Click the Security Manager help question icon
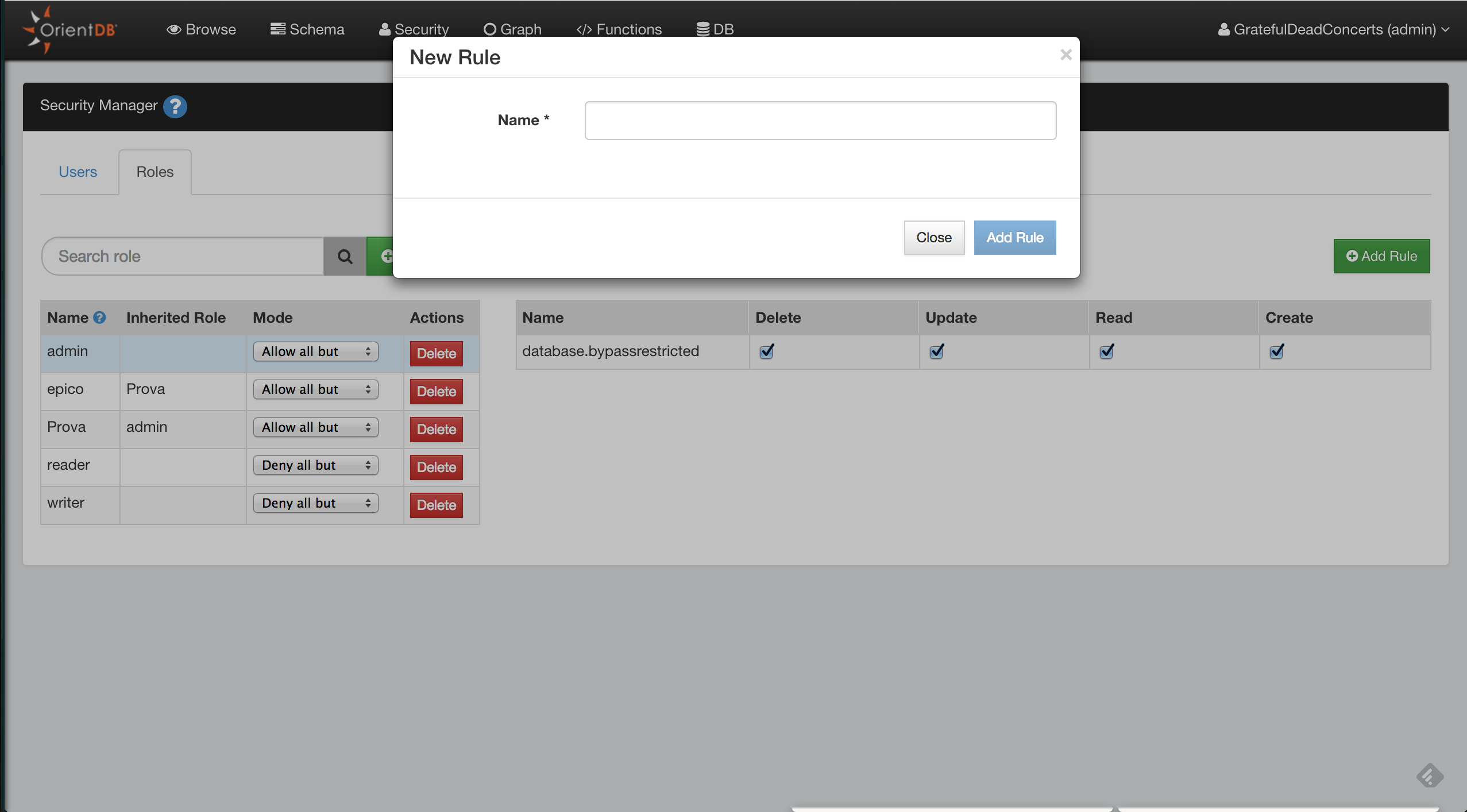Screen dimensions: 1467x812 click(175, 106)
